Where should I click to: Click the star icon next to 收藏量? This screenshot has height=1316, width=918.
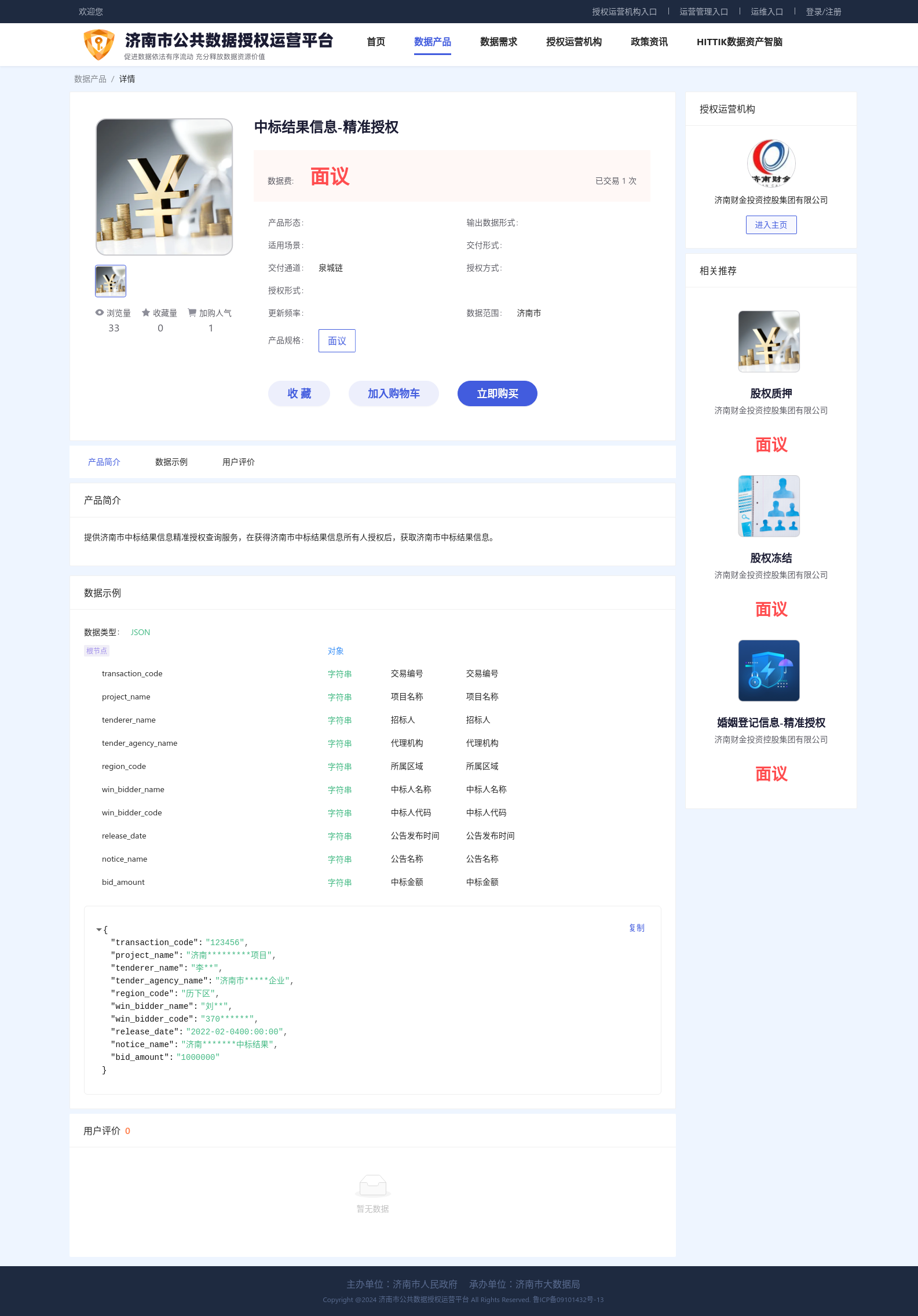pyautogui.click(x=146, y=312)
